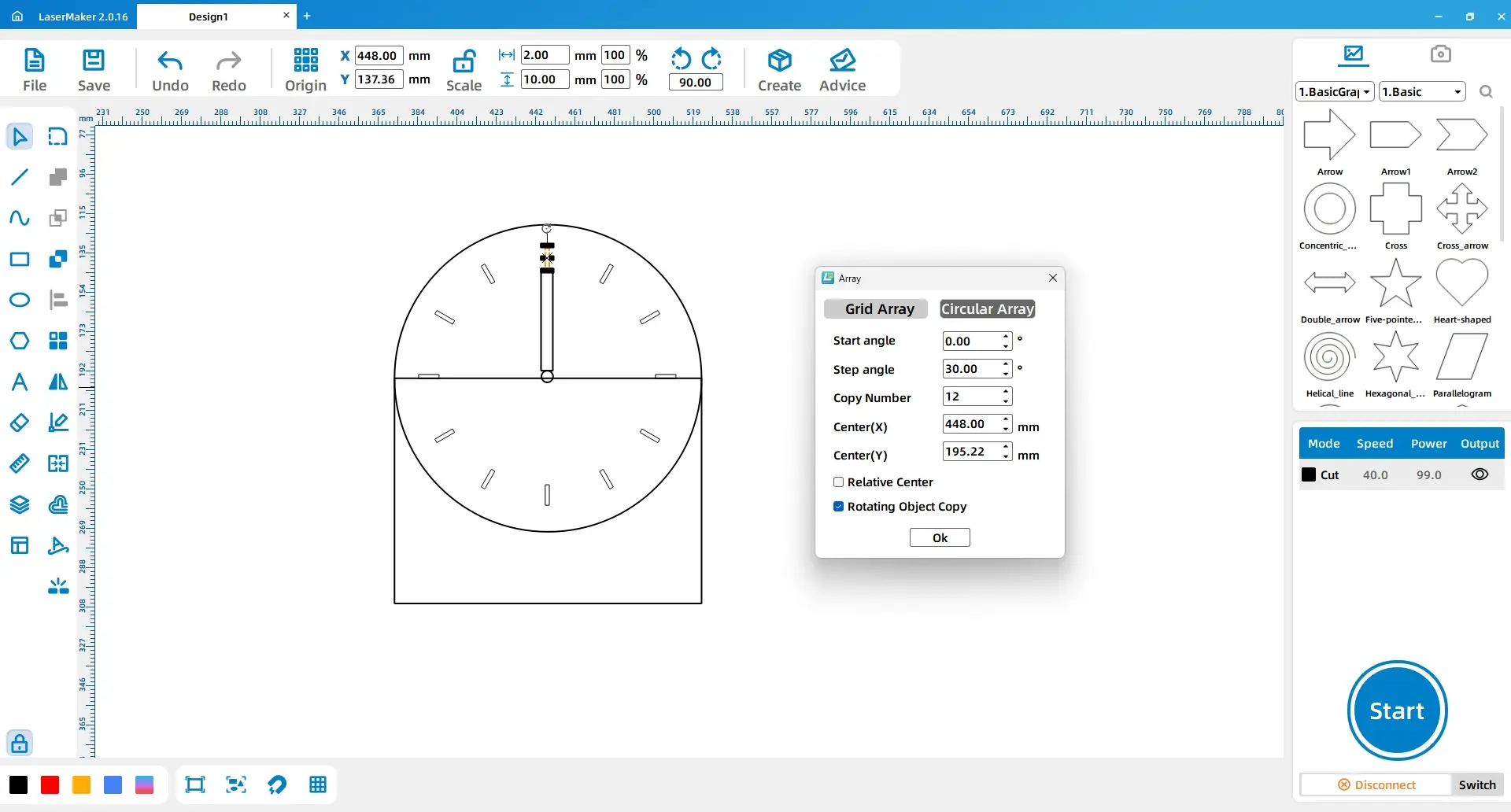Switch to the Grid Array tab

pyautogui.click(x=876, y=309)
